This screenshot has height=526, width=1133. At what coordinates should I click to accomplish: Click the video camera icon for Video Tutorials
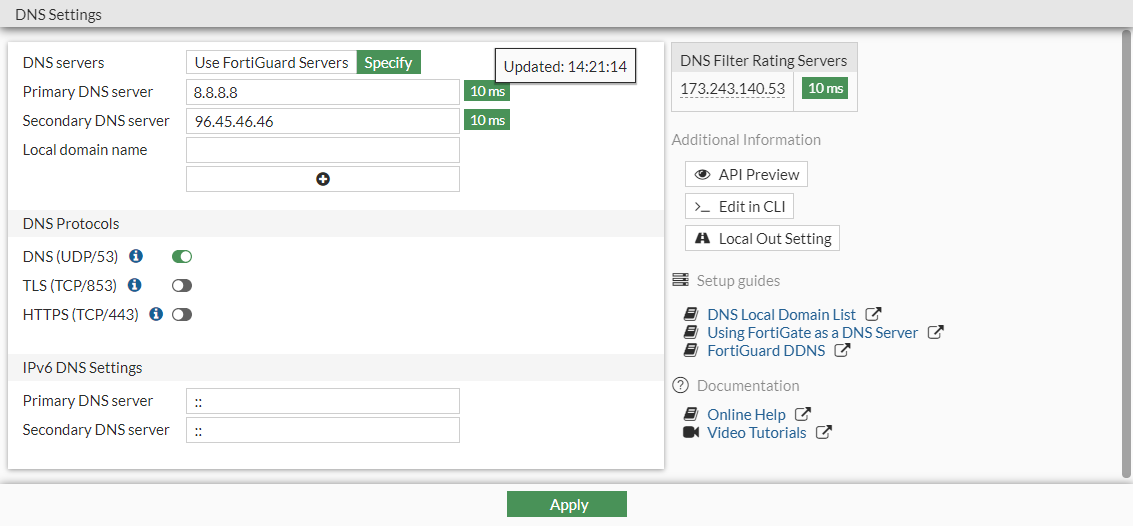(691, 433)
